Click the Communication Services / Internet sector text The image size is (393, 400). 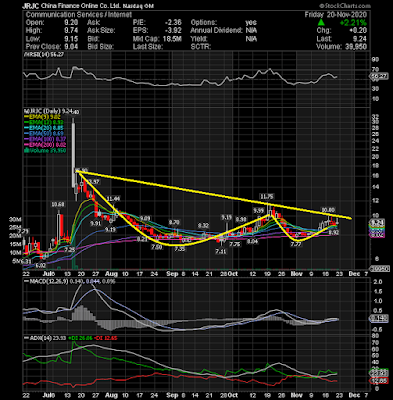(79, 15)
